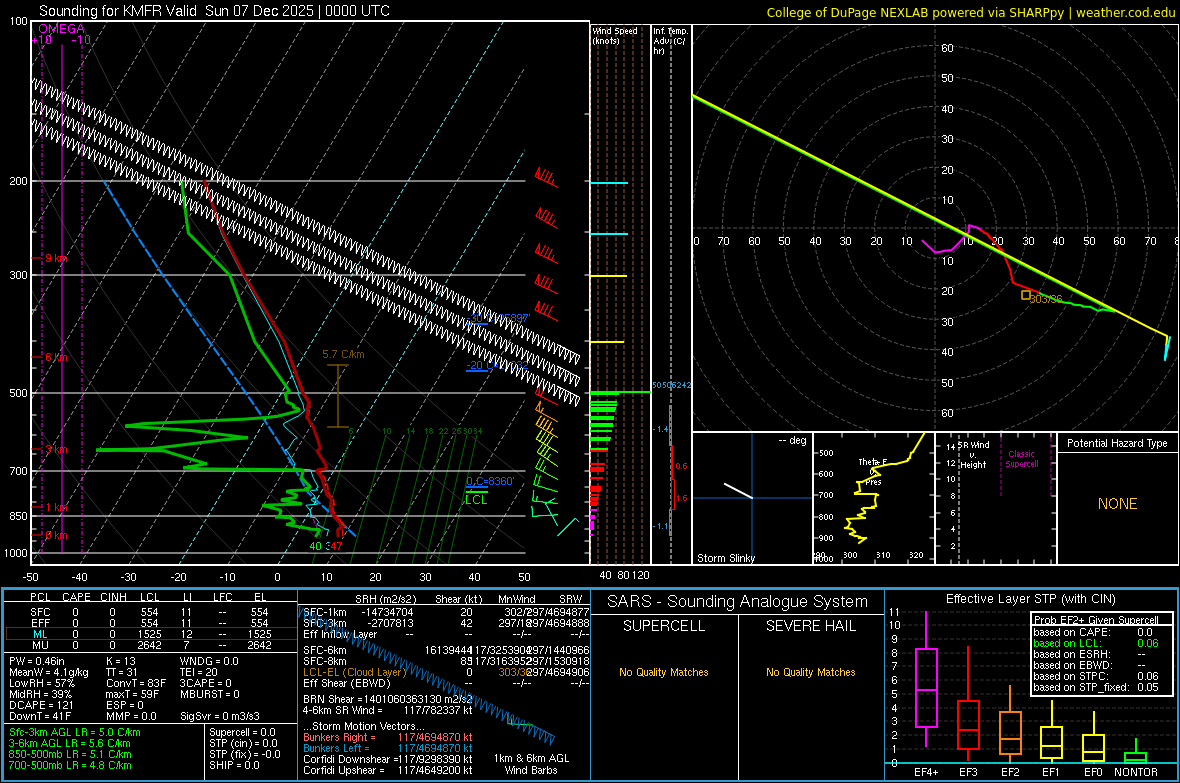
Task: Select the highlighted ML parcel row
Action: tap(151, 634)
